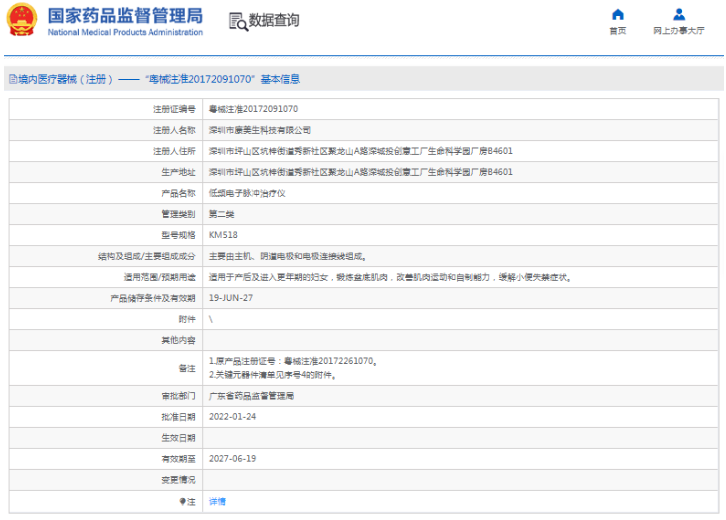Screen dimensions: 726x520
Task: Click the 国家药品监督管理局 title
Action: [x=125, y=16]
